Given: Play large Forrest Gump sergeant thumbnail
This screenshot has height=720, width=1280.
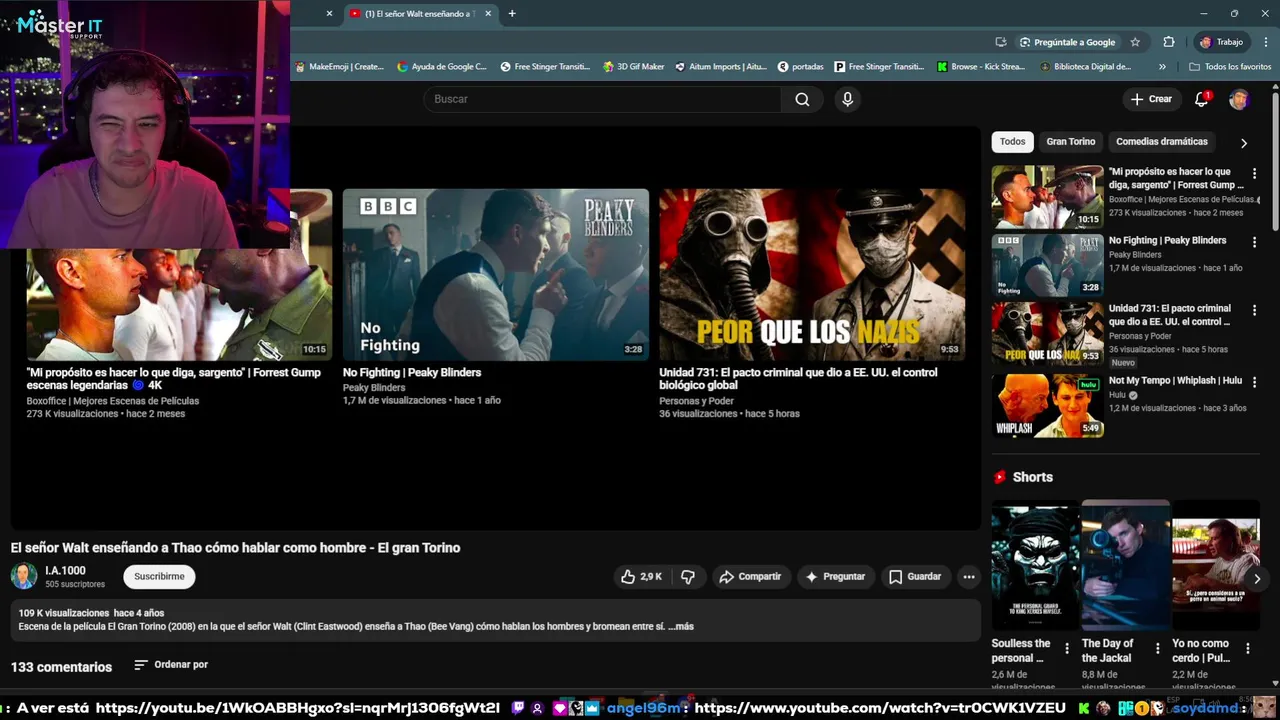Looking at the screenshot, I should coord(179,305).
